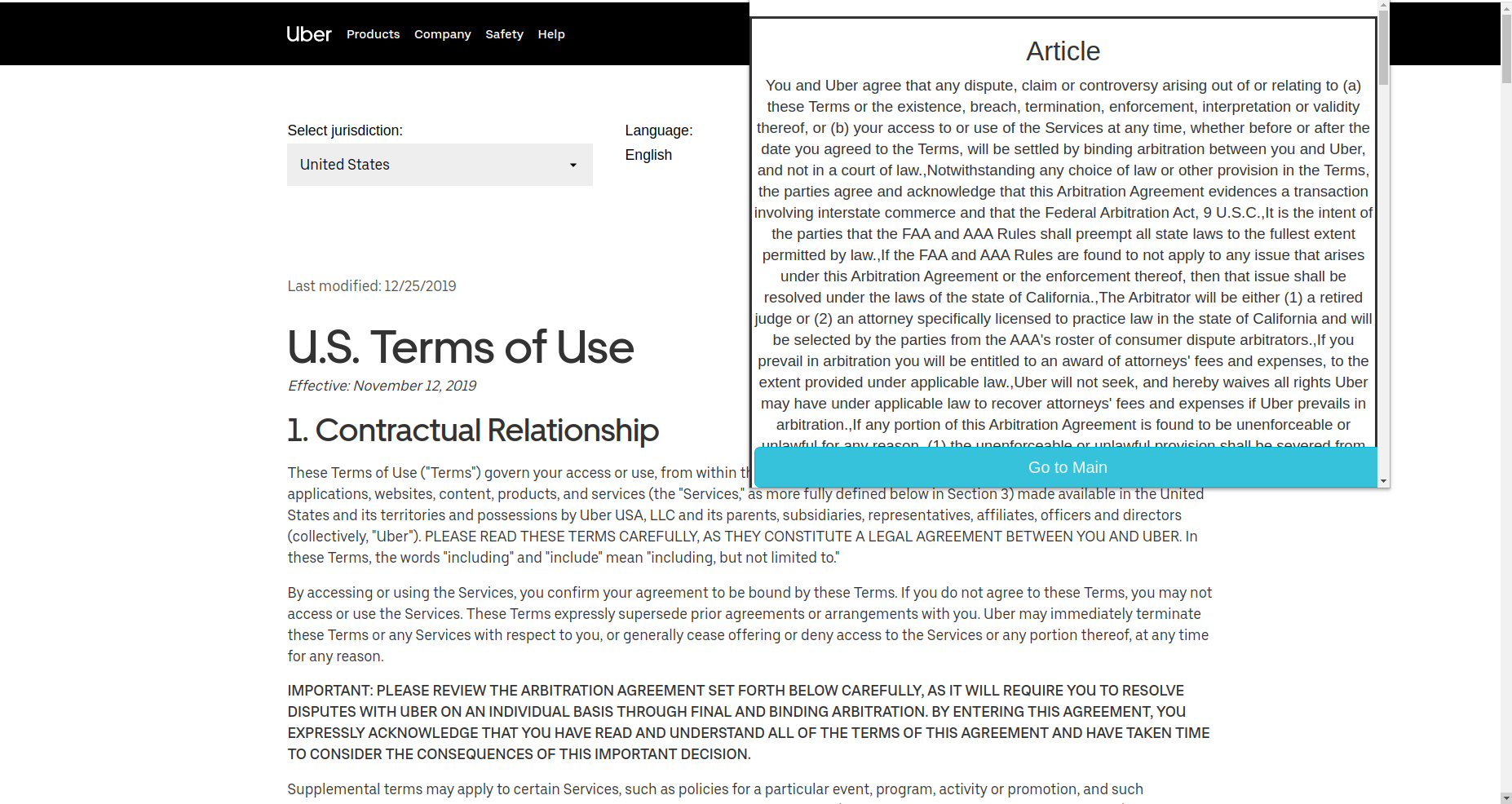The width and height of the screenshot is (1512, 804).
Task: Click paragraph starting By accessing or using
Action: click(x=749, y=625)
